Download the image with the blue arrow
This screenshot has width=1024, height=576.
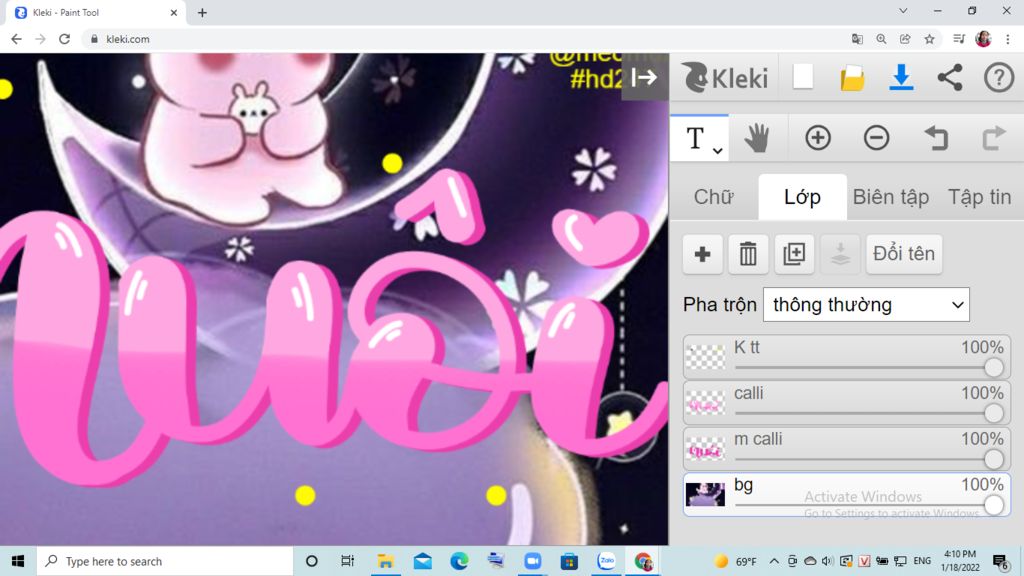[x=901, y=77]
